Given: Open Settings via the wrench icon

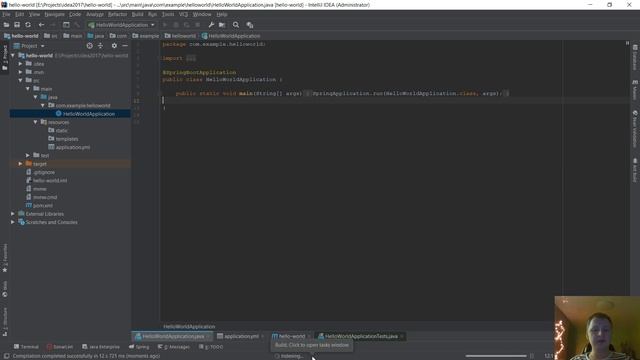Looking at the screenshot, I should coord(211,25).
